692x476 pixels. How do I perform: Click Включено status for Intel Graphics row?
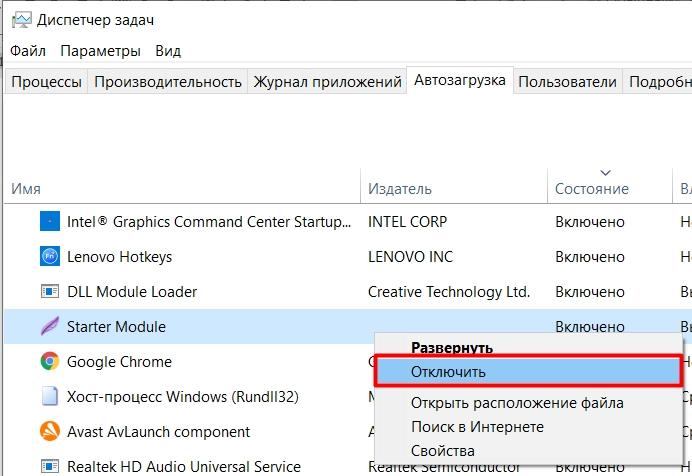(x=590, y=222)
